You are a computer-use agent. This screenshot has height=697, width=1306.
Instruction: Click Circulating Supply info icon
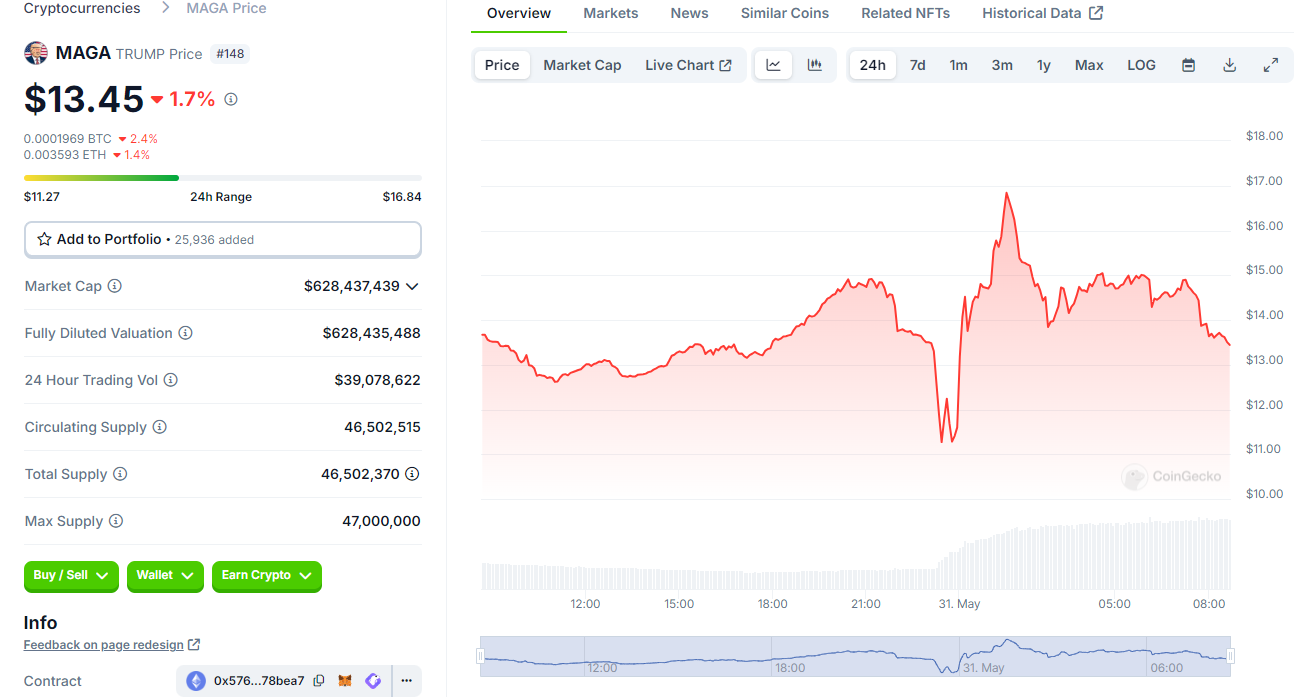click(x=159, y=427)
